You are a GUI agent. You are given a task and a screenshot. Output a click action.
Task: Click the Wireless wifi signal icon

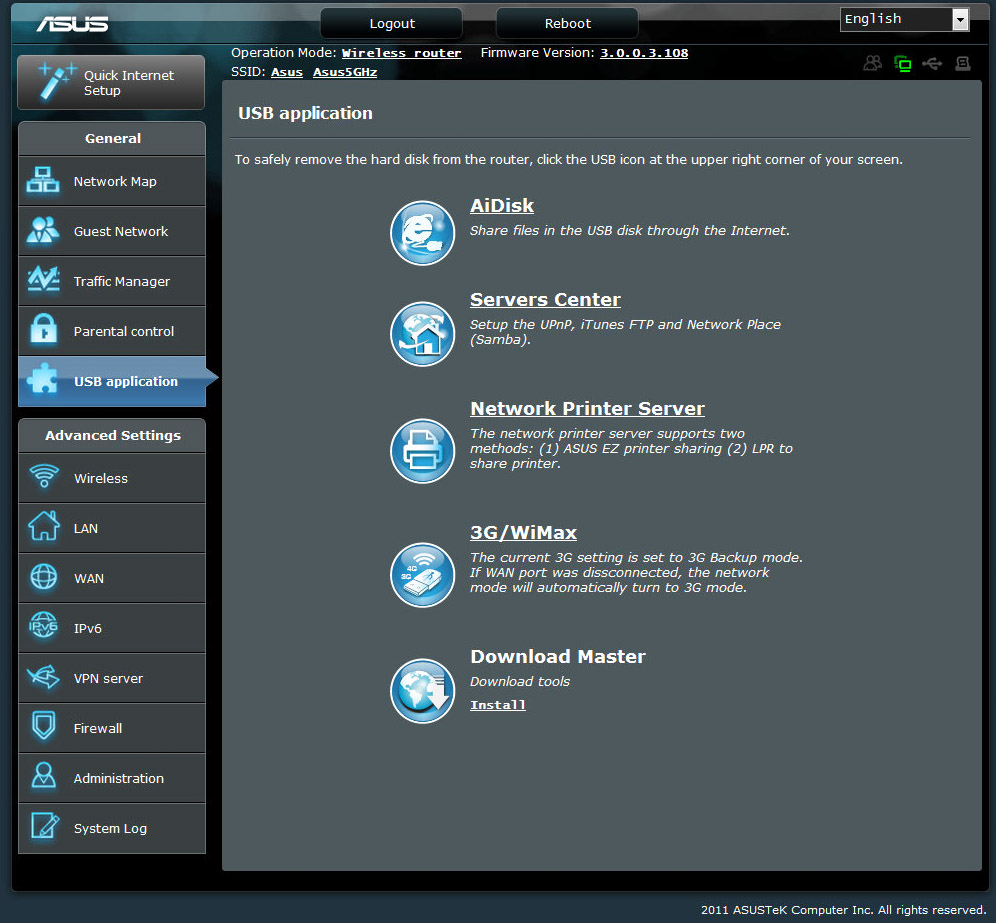pyautogui.click(x=44, y=476)
